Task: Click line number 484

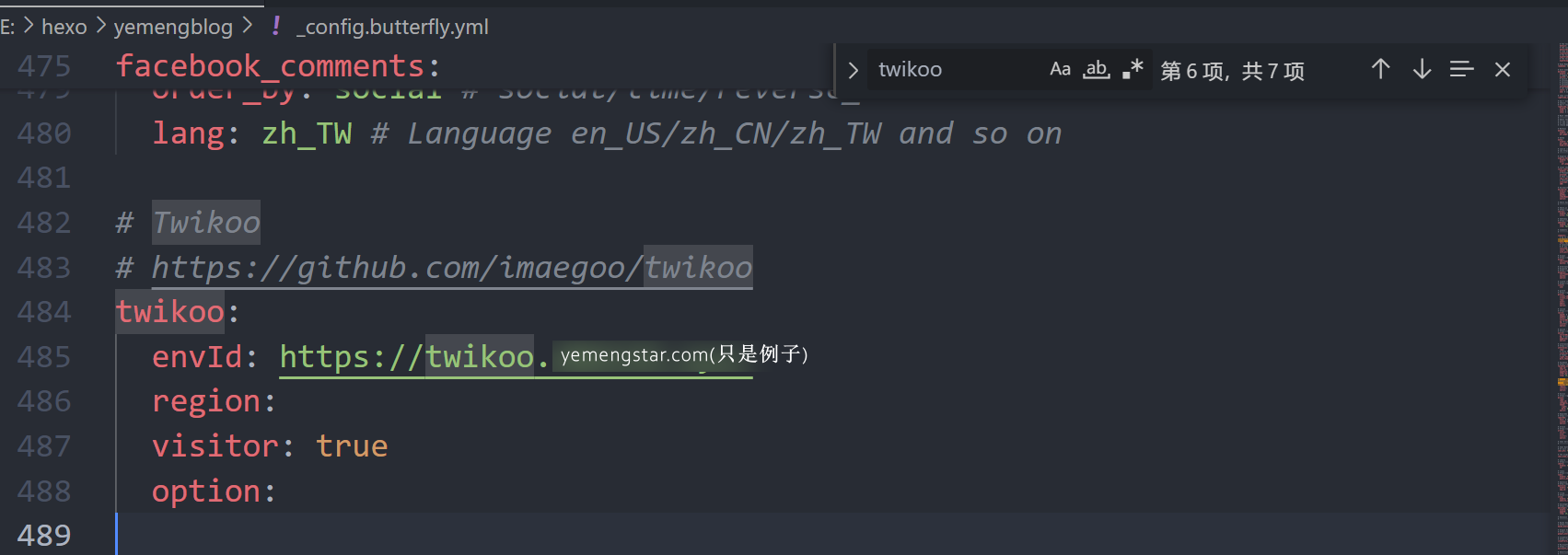Action: tap(43, 311)
